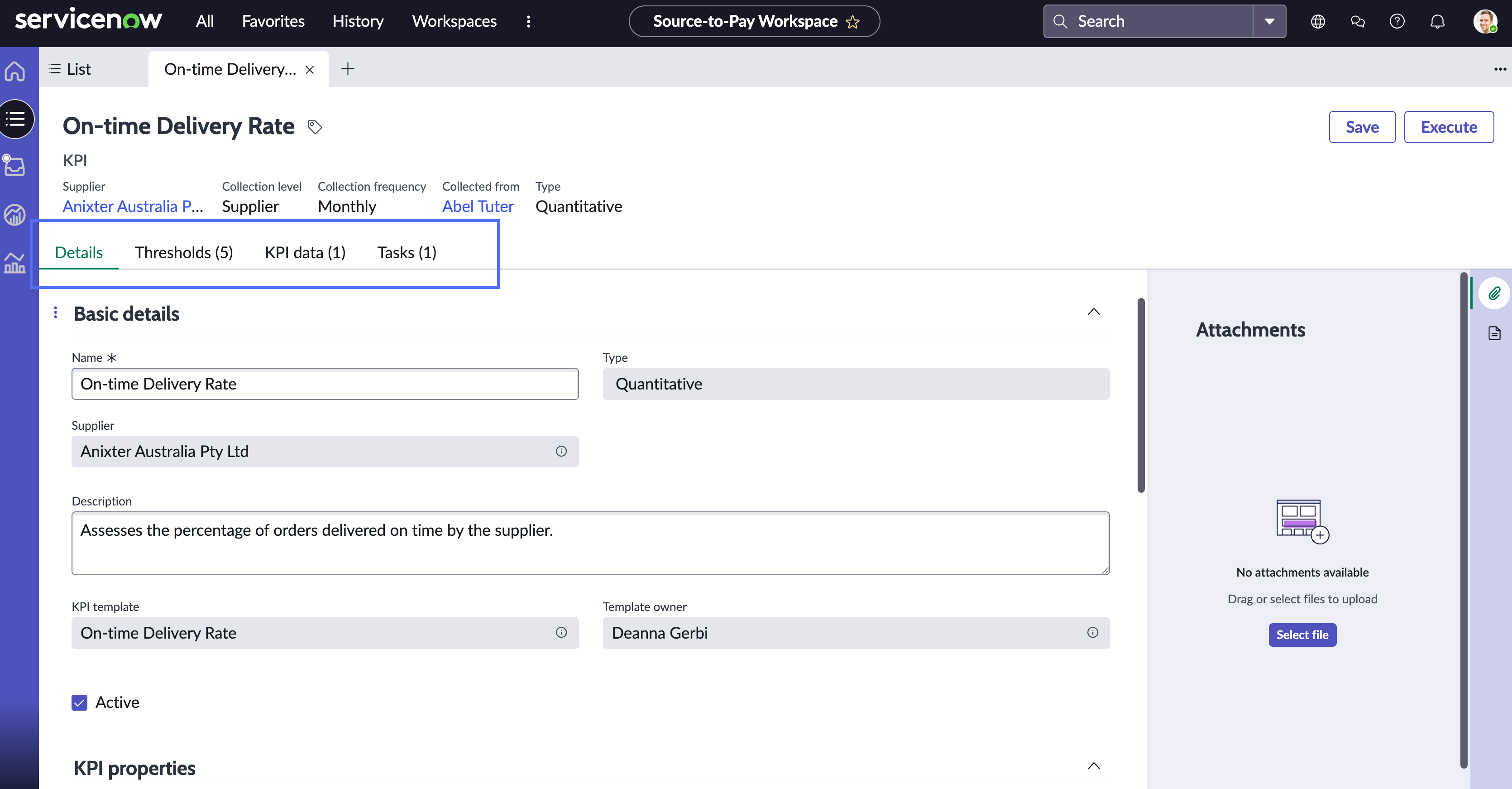The width and height of the screenshot is (1512, 789).
Task: Open the All menu
Action: (x=205, y=22)
